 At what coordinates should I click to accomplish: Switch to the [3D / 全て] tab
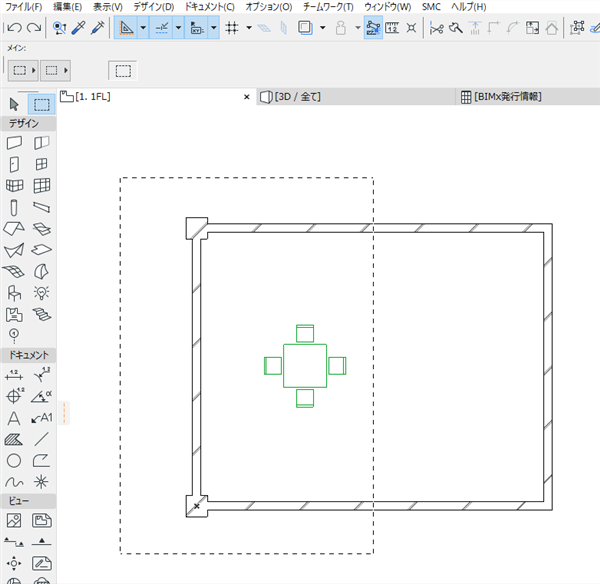[x=290, y=97]
